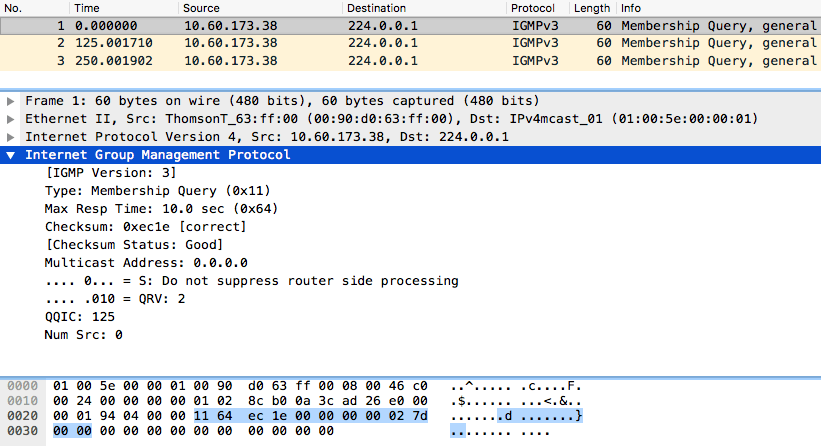Collapse the Internet Group Management Protocol section
Viewport: 821px width, 446px height.
pos(11,155)
